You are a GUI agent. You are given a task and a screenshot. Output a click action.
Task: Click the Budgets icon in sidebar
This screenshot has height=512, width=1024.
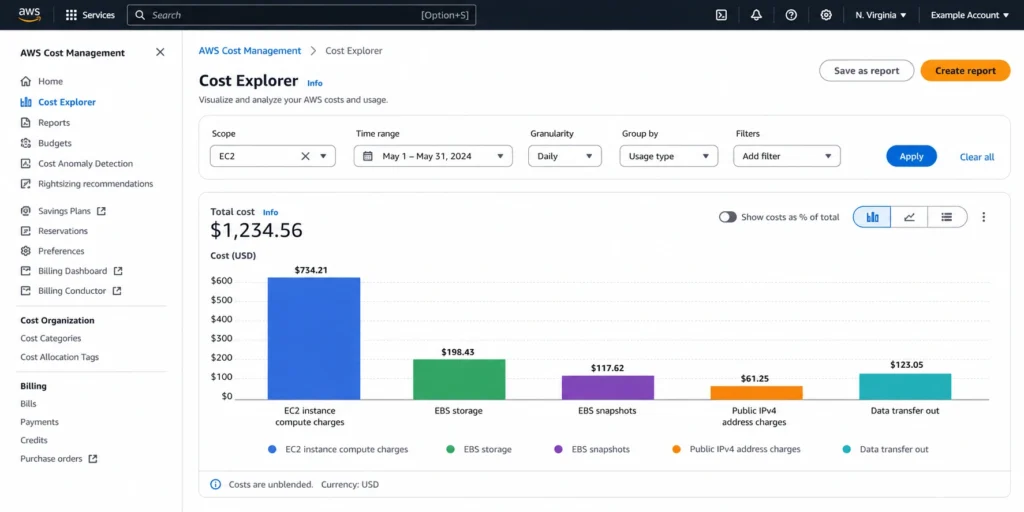point(26,143)
